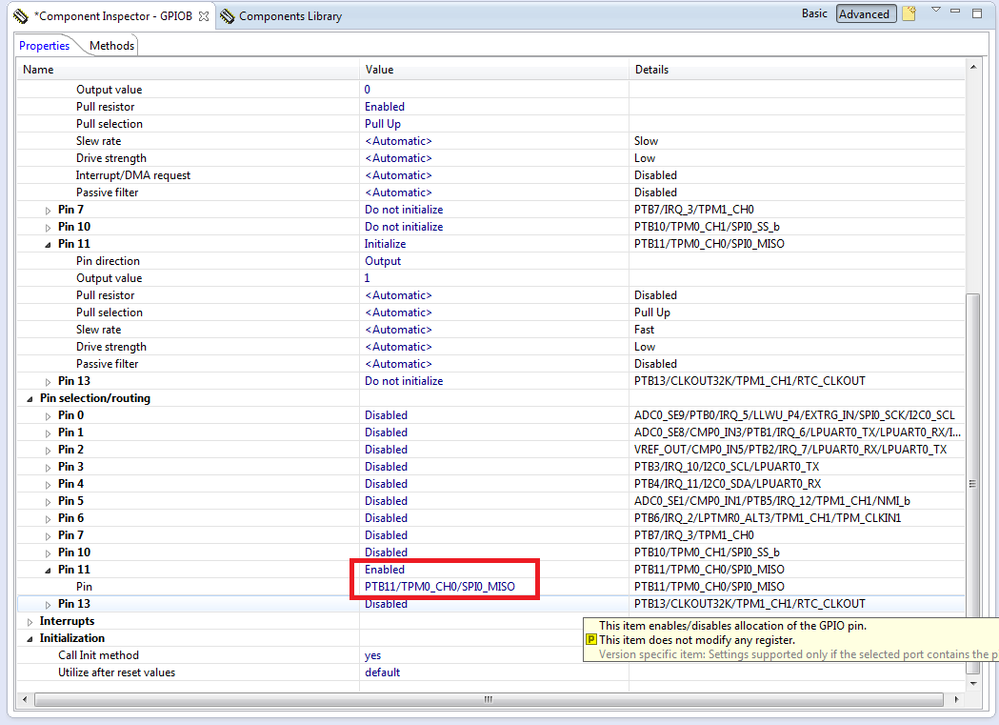The height and width of the screenshot is (725, 999).
Task: Open the Properties tab
Action: (x=44, y=46)
